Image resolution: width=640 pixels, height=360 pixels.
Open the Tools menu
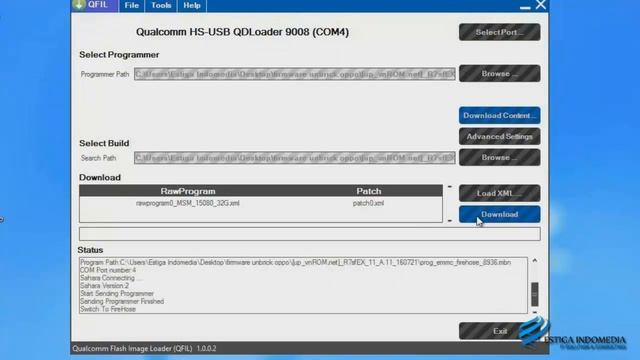[x=161, y=6]
